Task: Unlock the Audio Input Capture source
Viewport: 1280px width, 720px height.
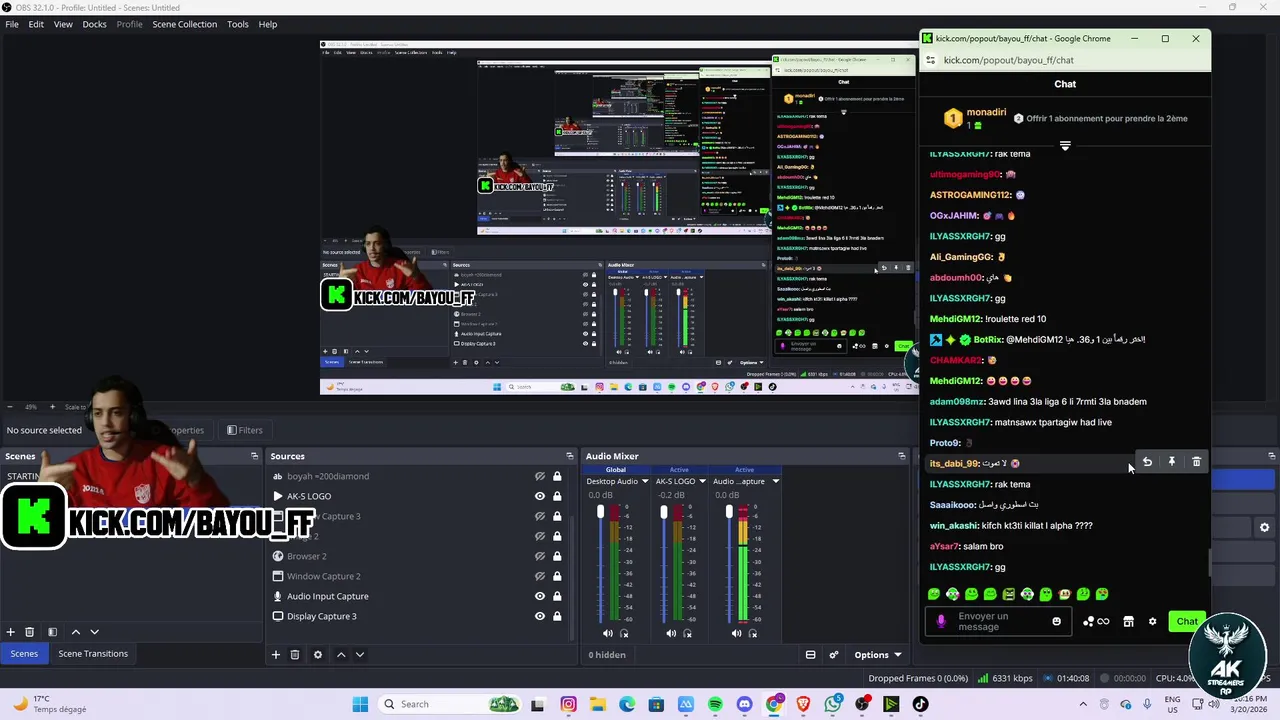Action: pos(557,596)
